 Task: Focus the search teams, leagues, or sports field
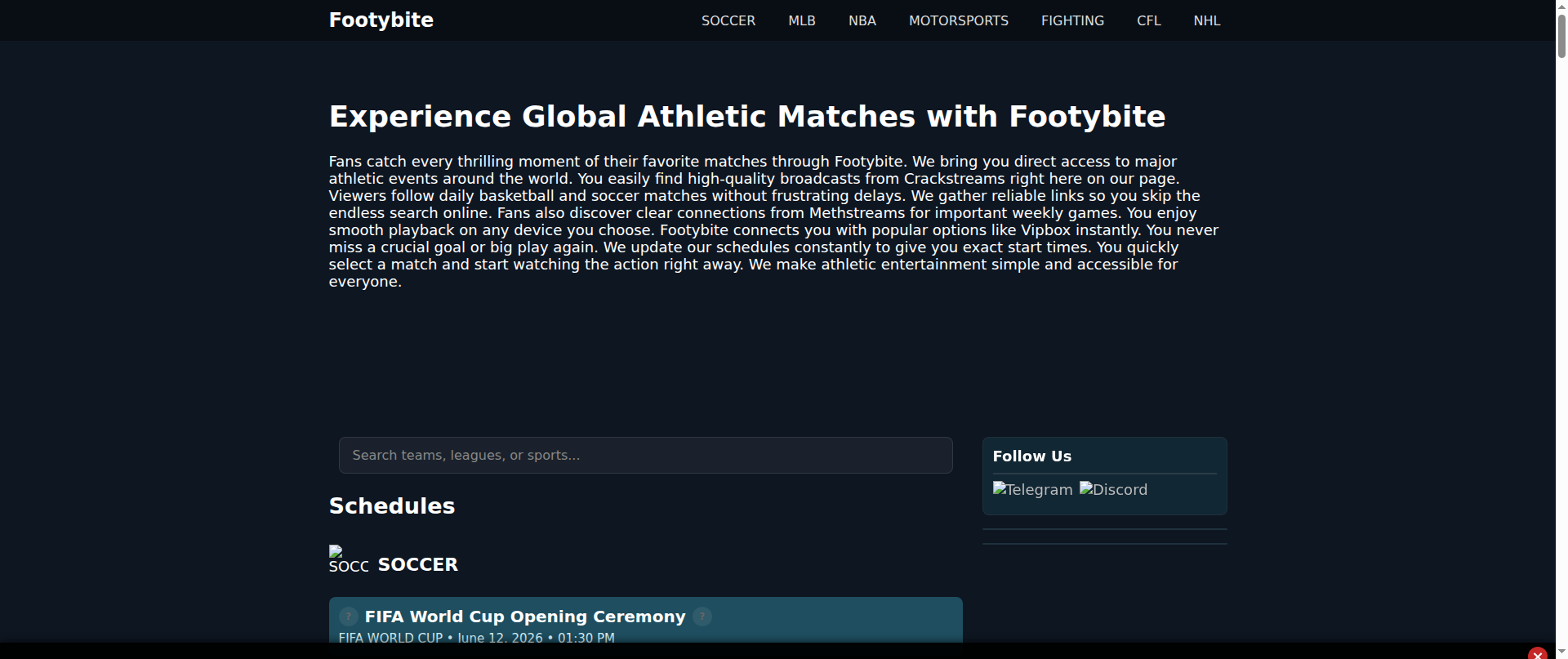(x=645, y=455)
